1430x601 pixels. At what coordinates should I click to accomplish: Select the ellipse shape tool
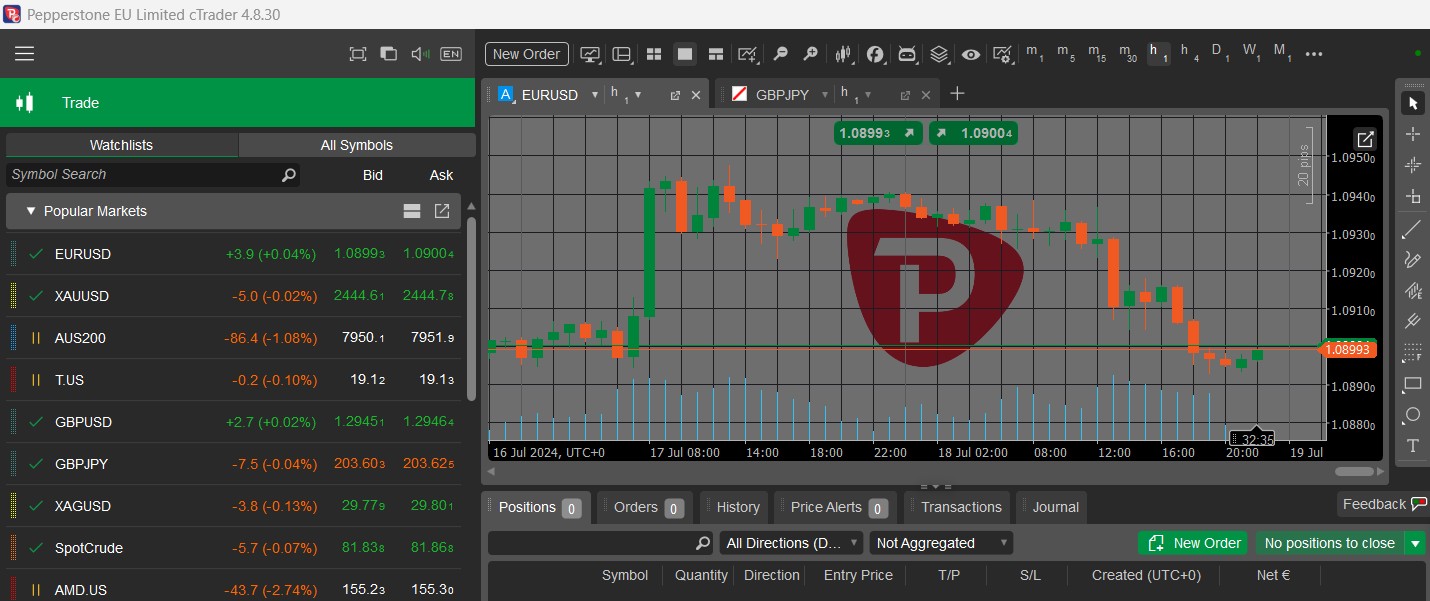click(x=1413, y=415)
